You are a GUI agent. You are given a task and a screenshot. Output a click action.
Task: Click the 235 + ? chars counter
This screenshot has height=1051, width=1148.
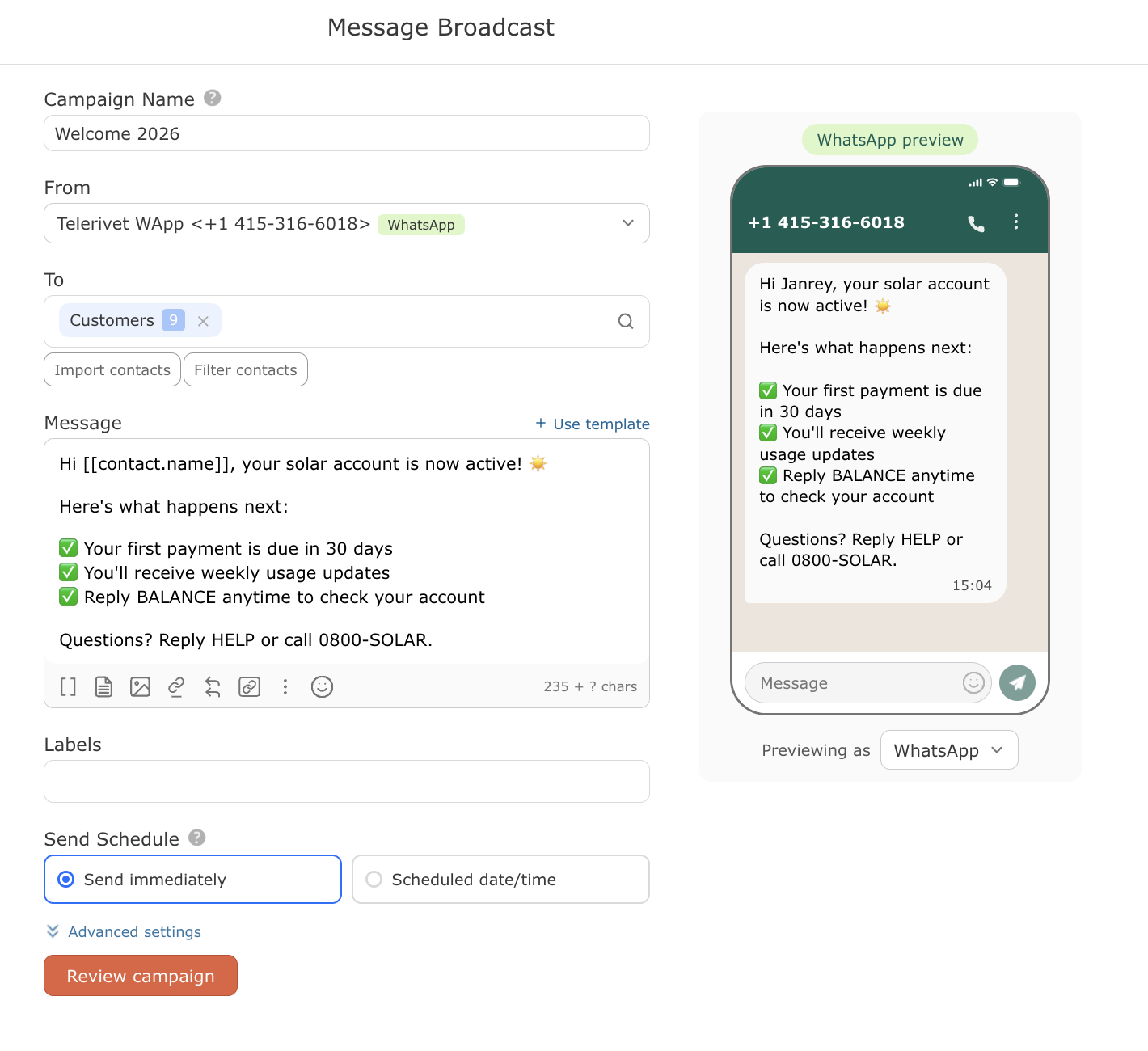click(590, 686)
